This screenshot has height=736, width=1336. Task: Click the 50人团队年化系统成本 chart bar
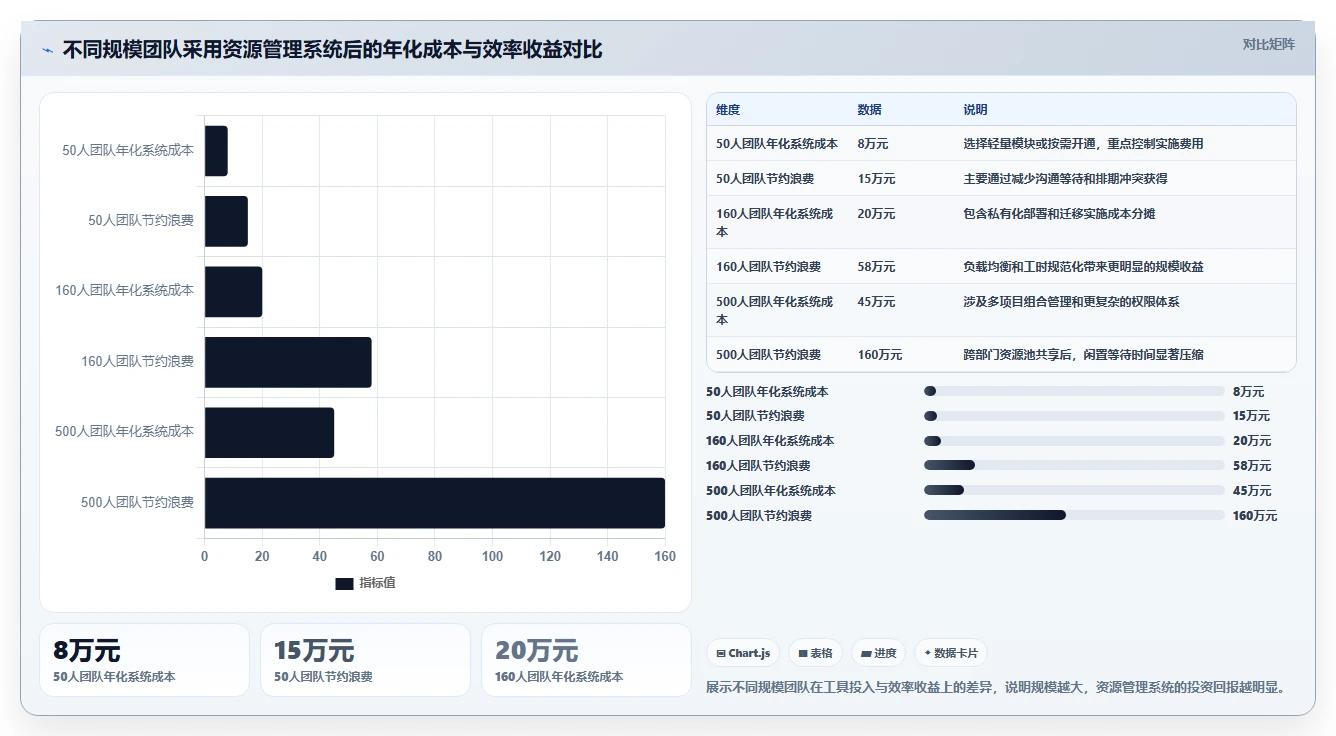[216, 151]
